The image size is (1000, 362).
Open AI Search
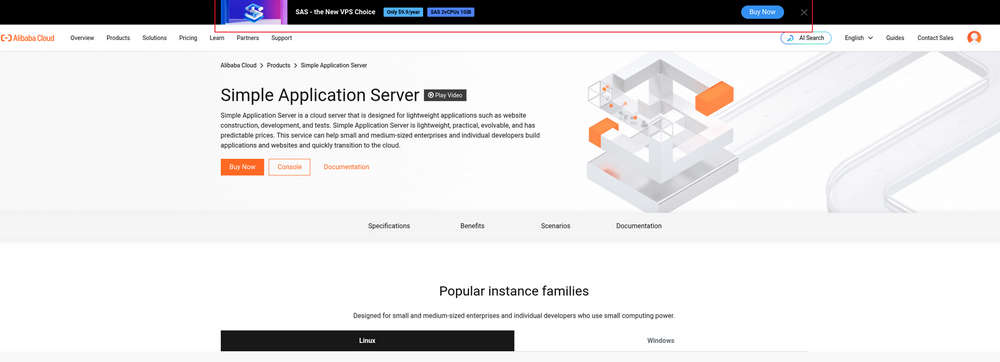[x=805, y=38]
